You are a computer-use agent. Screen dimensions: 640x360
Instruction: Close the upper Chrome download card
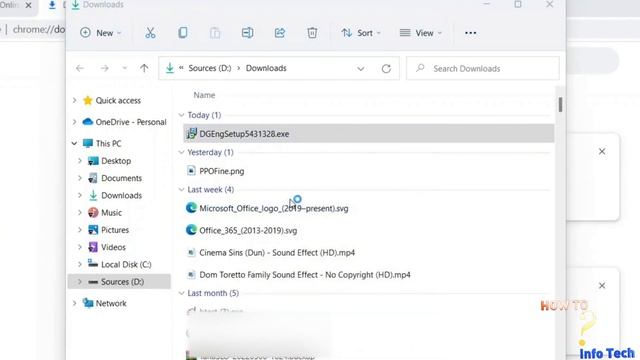(x=602, y=151)
